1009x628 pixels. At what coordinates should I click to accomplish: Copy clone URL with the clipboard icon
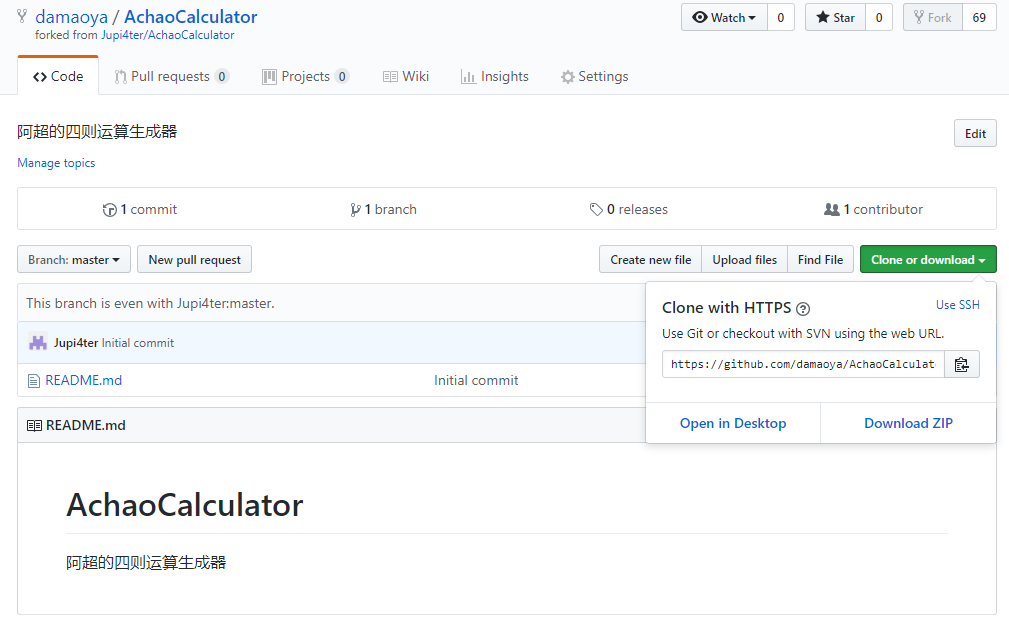tap(961, 364)
